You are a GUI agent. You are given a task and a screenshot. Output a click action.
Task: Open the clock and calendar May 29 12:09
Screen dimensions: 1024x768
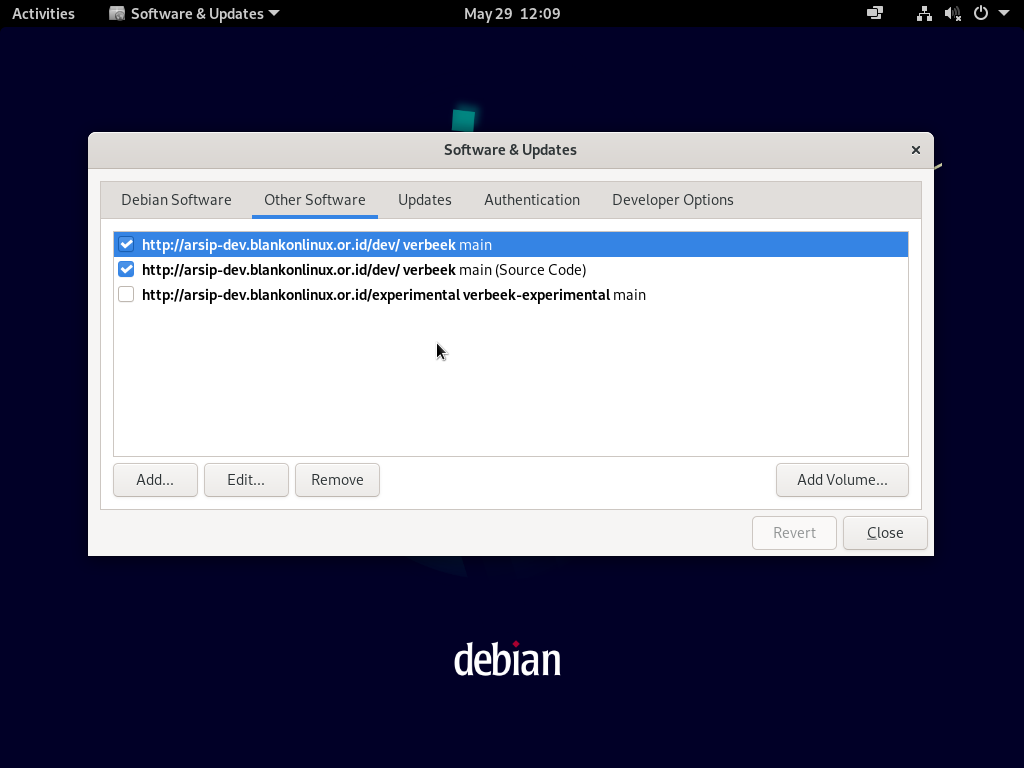pyautogui.click(x=512, y=14)
